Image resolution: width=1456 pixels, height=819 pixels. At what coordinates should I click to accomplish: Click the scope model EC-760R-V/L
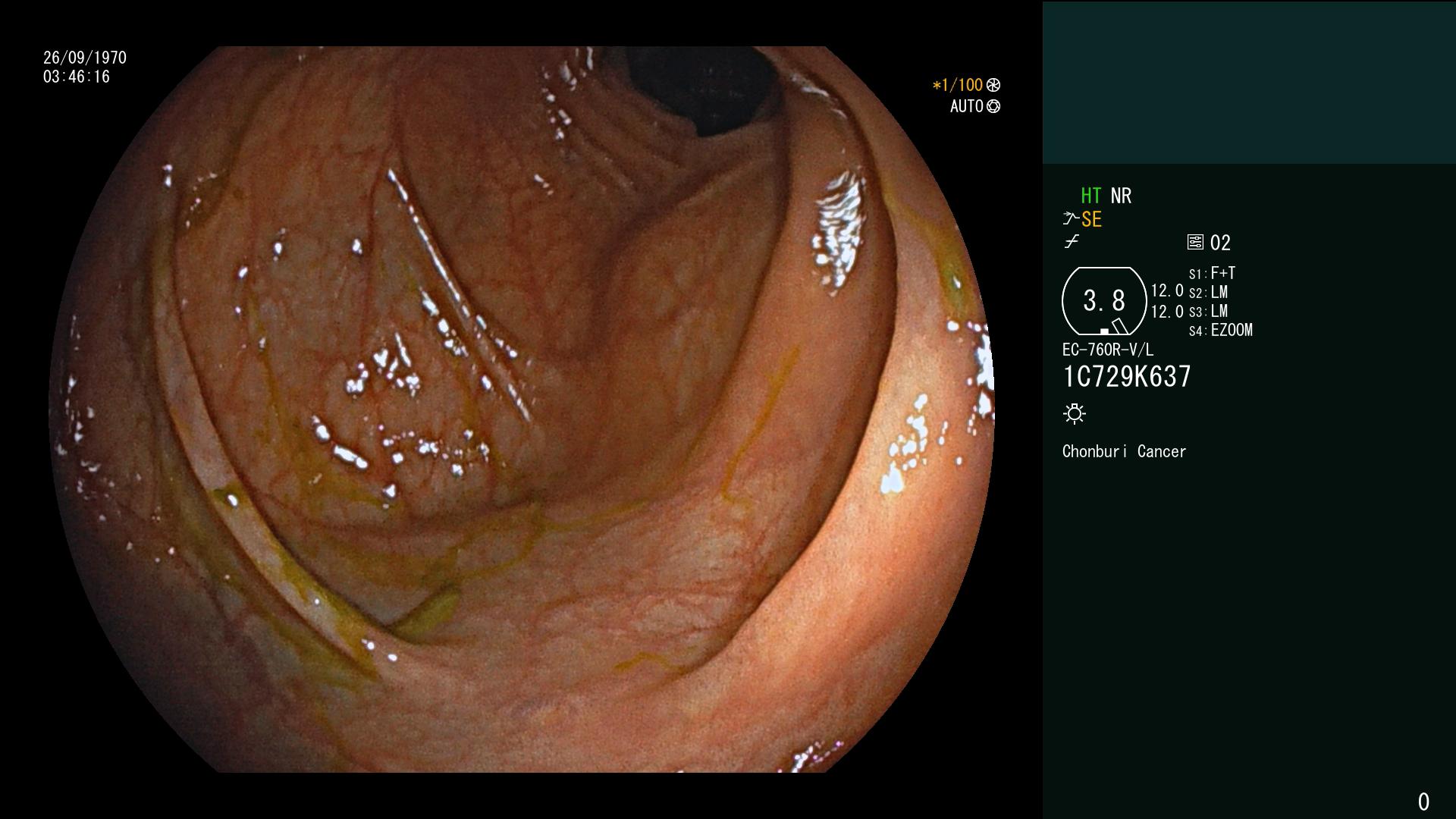[1108, 350]
